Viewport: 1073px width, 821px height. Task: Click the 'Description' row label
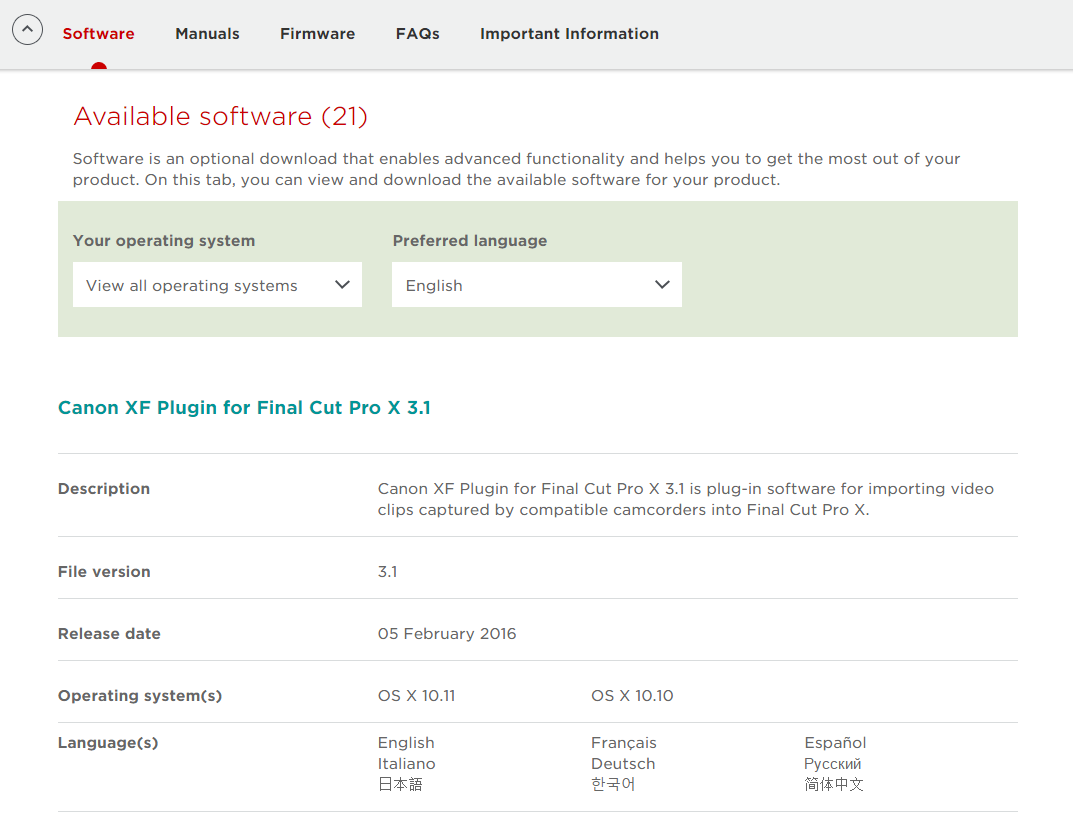coord(104,489)
